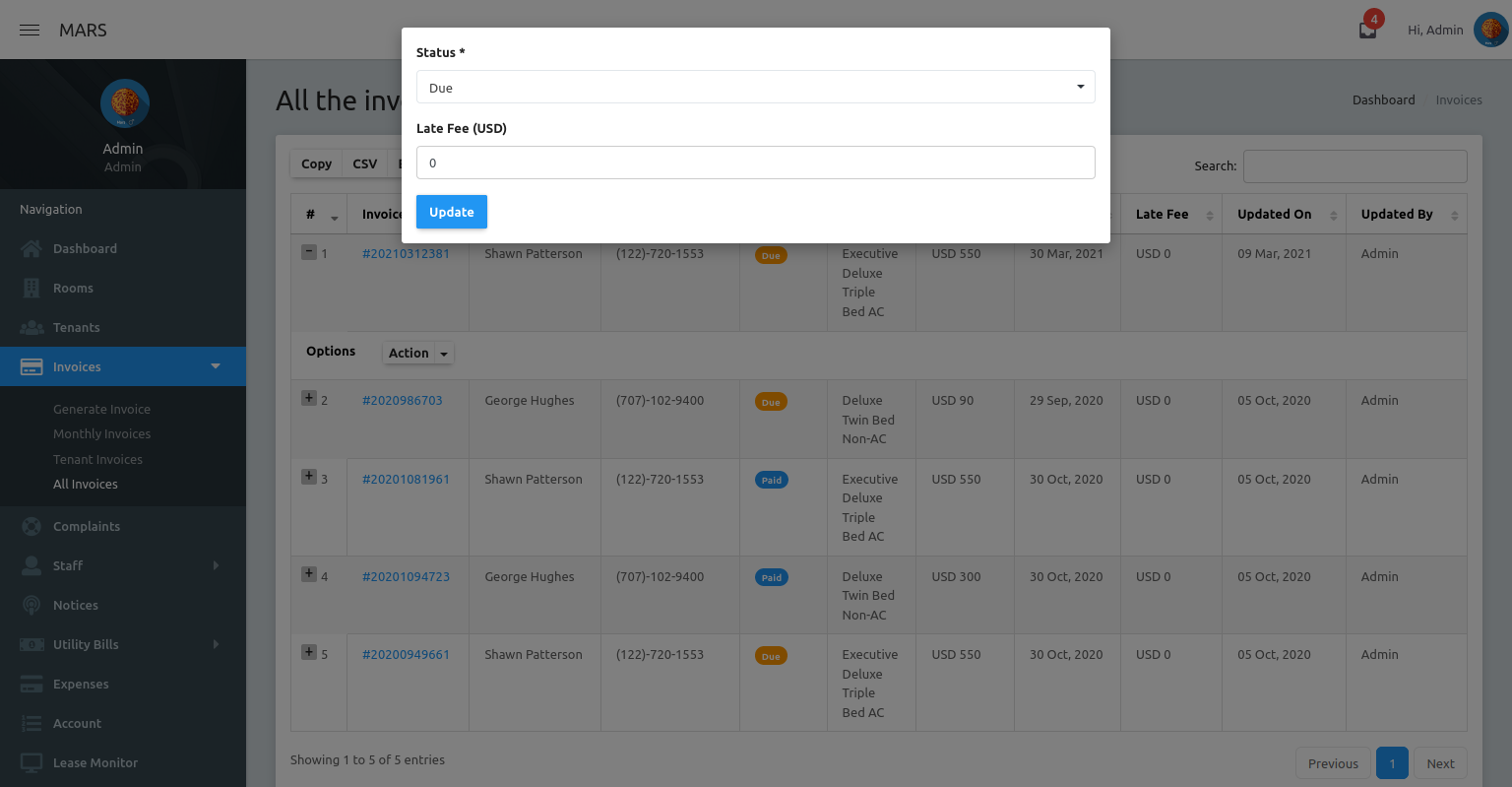Open Lease Monitor via its monitor icon
The height and width of the screenshot is (787, 1512).
point(31,762)
